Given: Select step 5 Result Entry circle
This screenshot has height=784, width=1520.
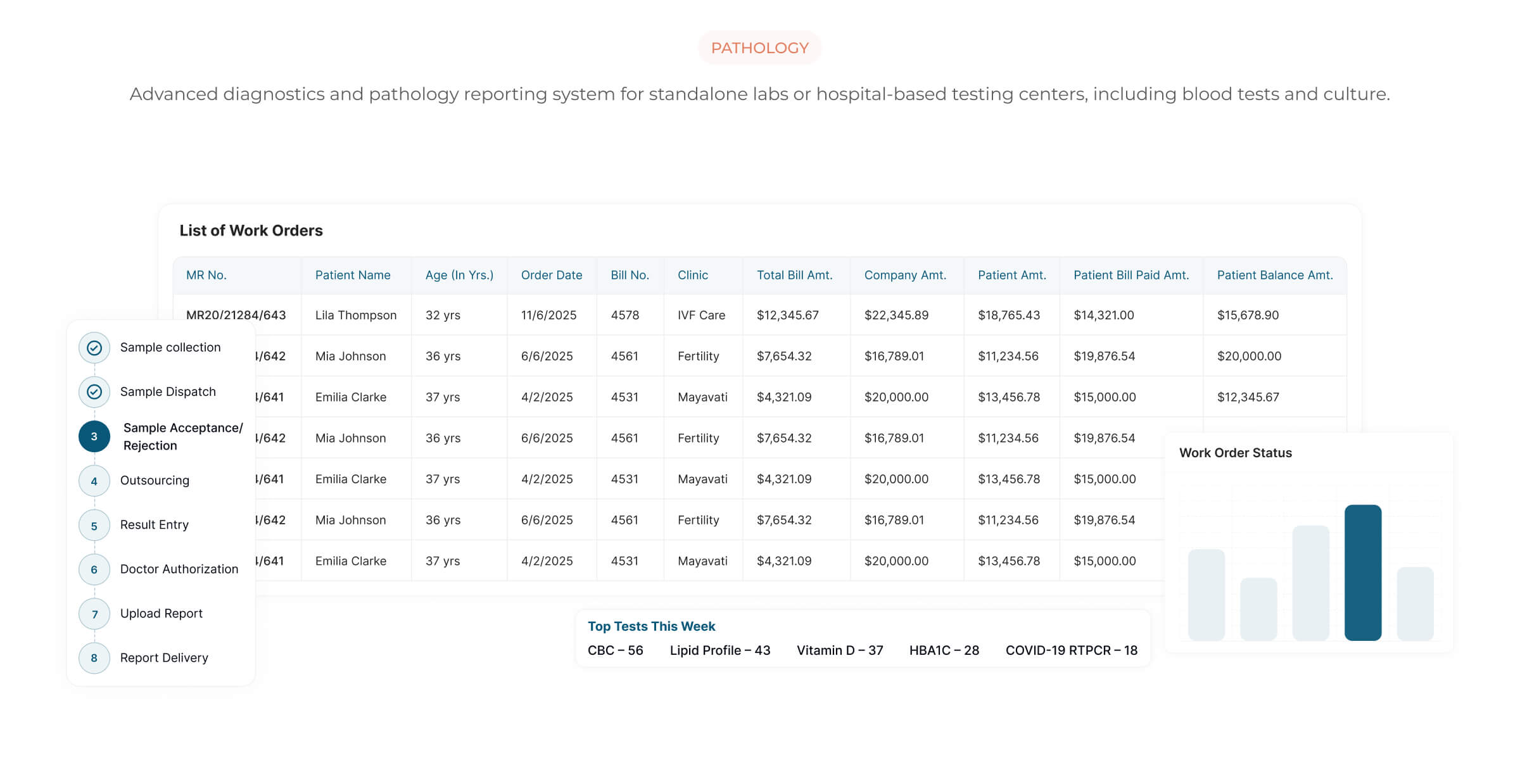Looking at the screenshot, I should click(94, 525).
